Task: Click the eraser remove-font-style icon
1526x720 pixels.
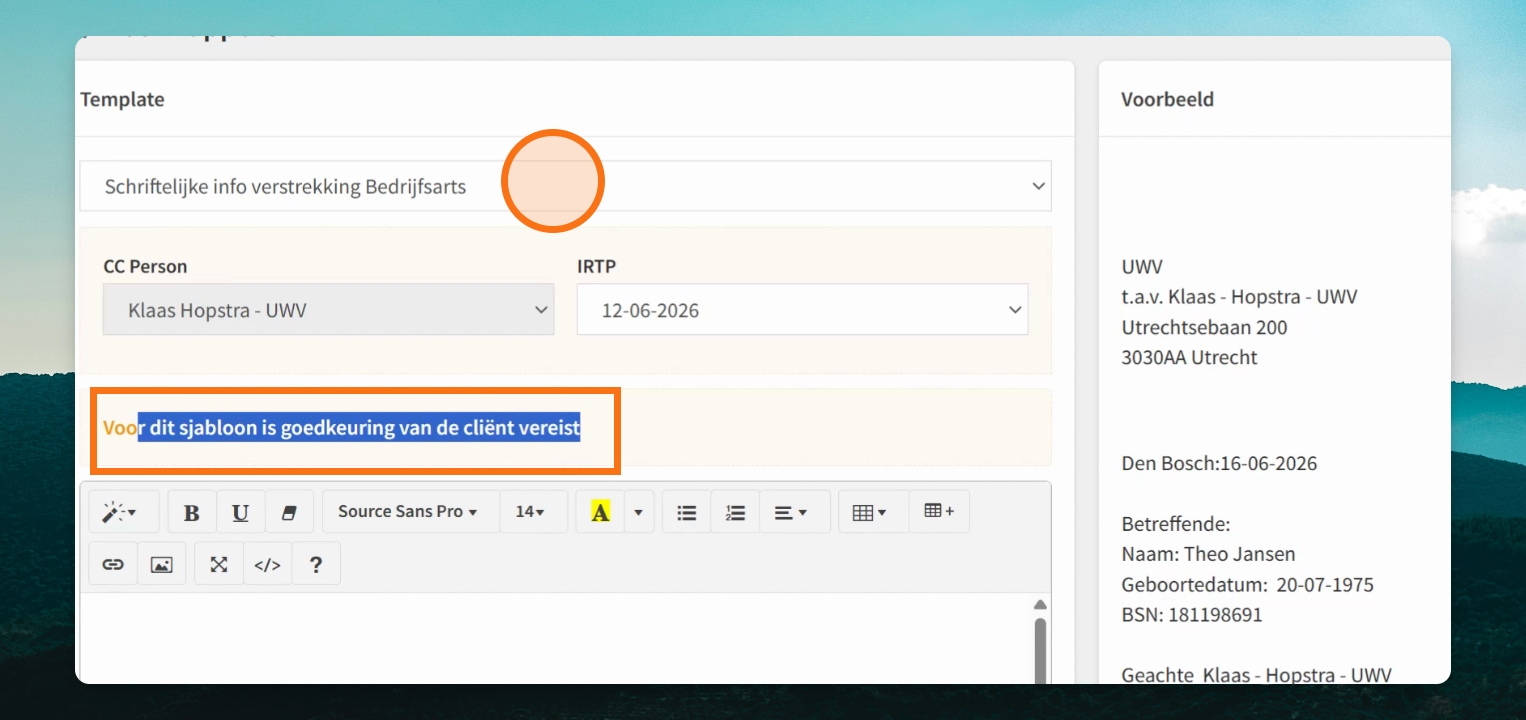Action: click(x=289, y=512)
